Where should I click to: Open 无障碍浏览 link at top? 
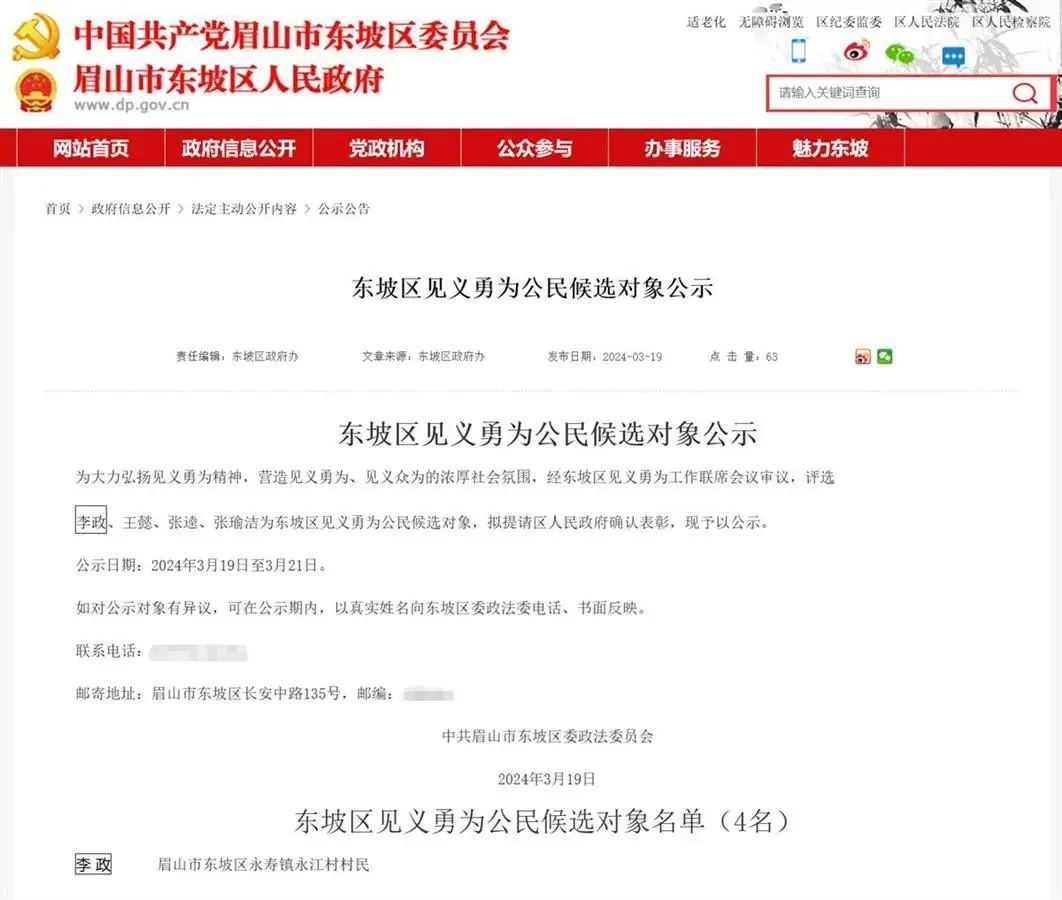[771, 22]
